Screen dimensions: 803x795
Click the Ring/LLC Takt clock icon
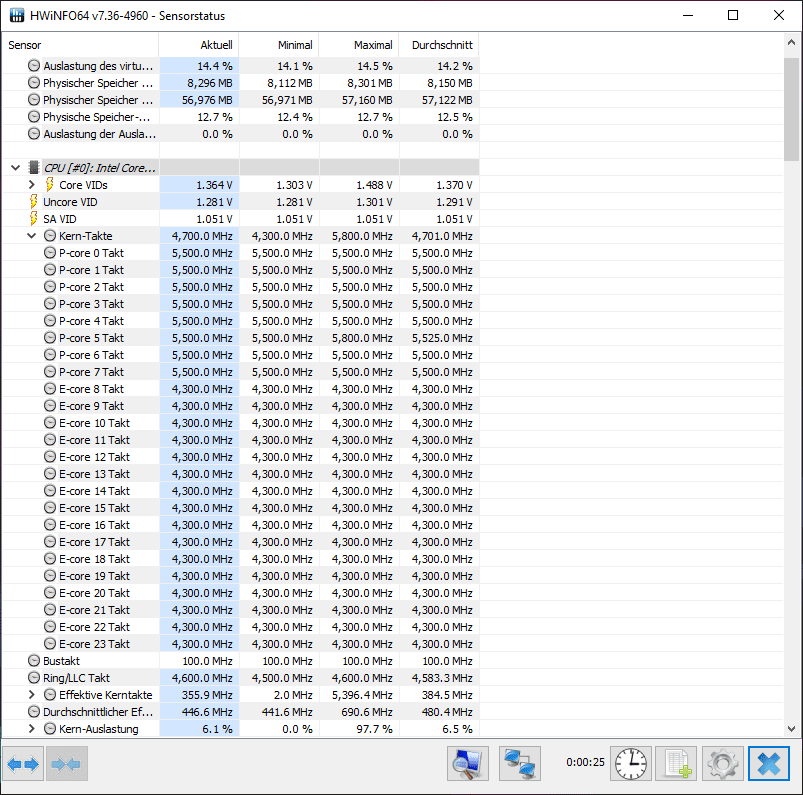[x=34, y=678]
